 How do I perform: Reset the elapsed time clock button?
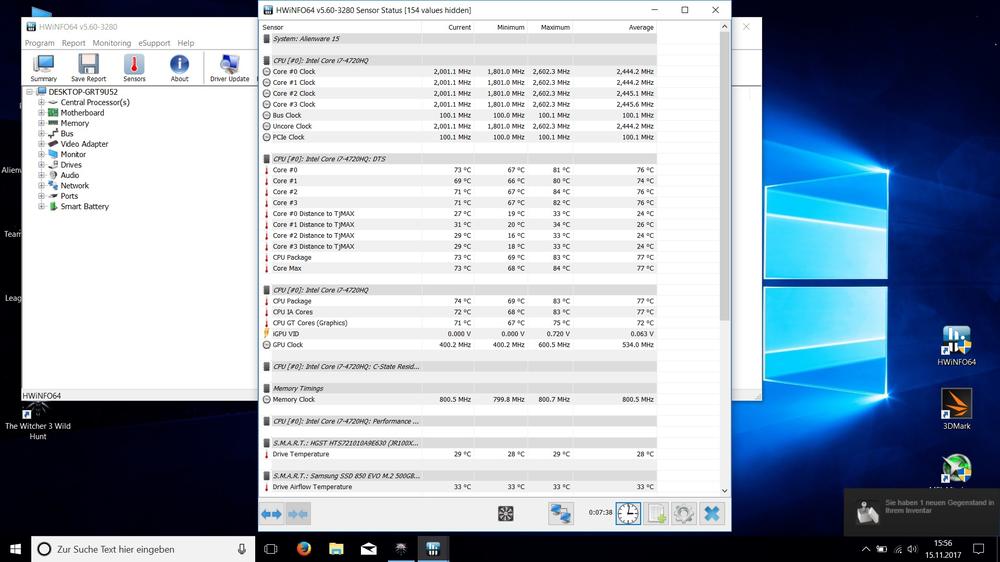(x=628, y=514)
